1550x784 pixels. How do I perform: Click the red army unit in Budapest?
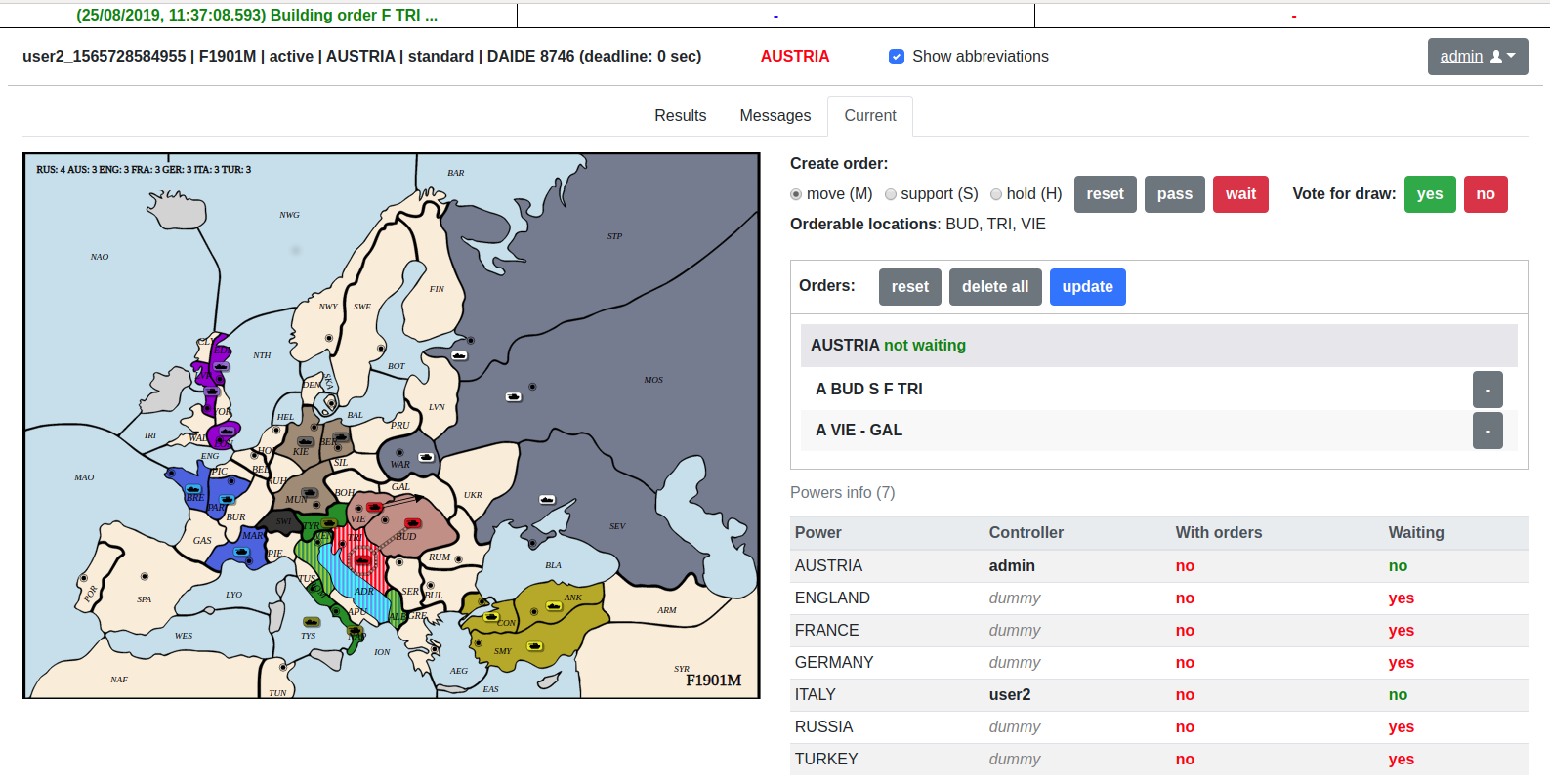click(x=412, y=524)
